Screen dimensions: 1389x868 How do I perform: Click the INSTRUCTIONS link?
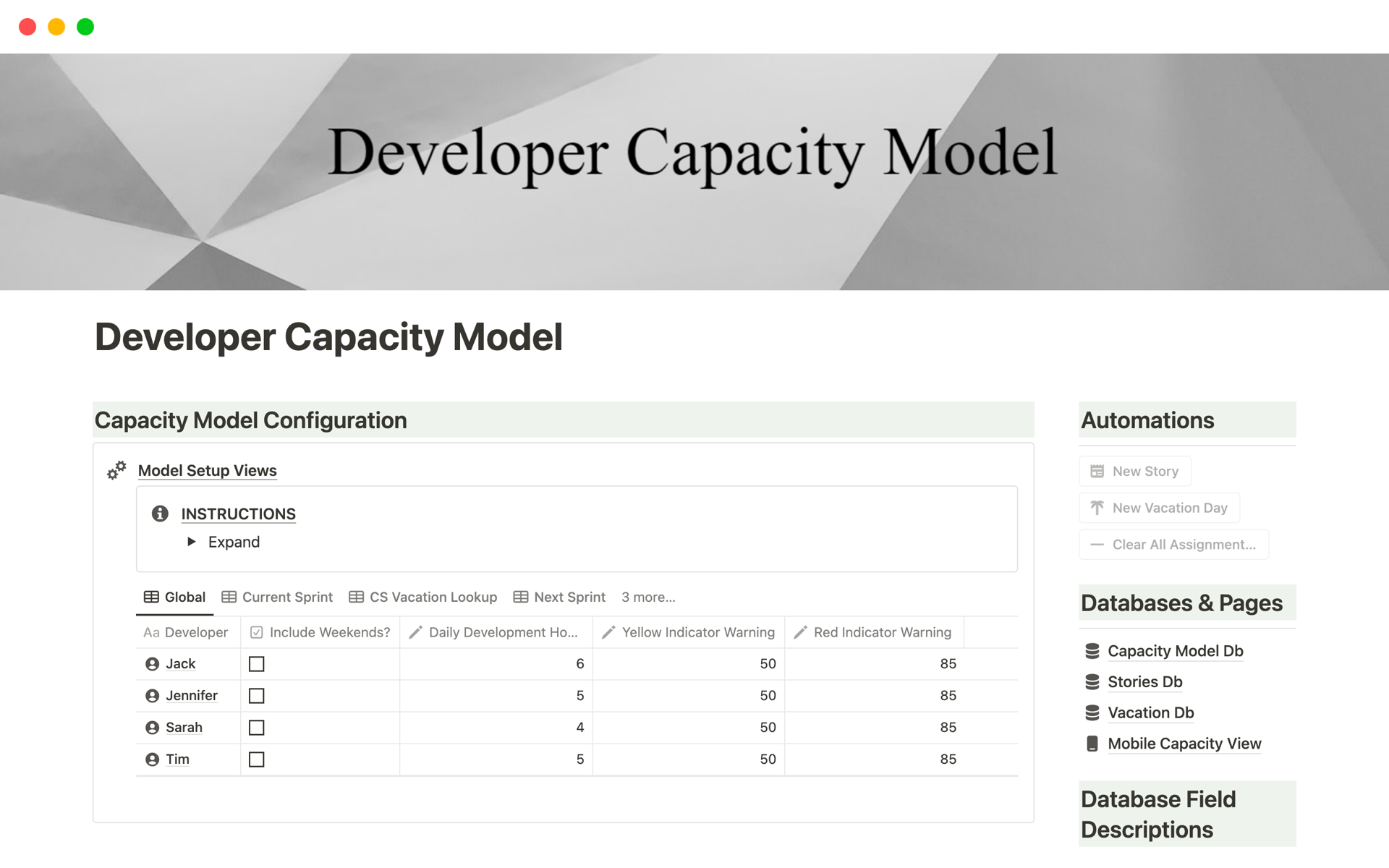238,513
